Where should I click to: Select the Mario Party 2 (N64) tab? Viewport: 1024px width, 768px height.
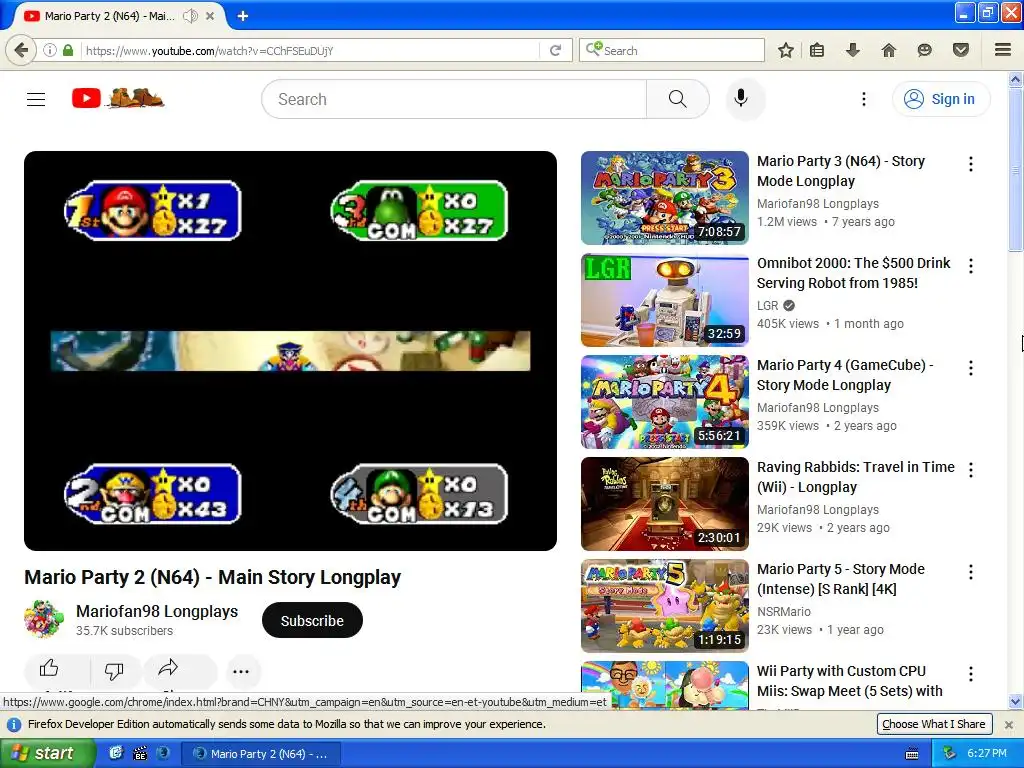[x=108, y=16]
